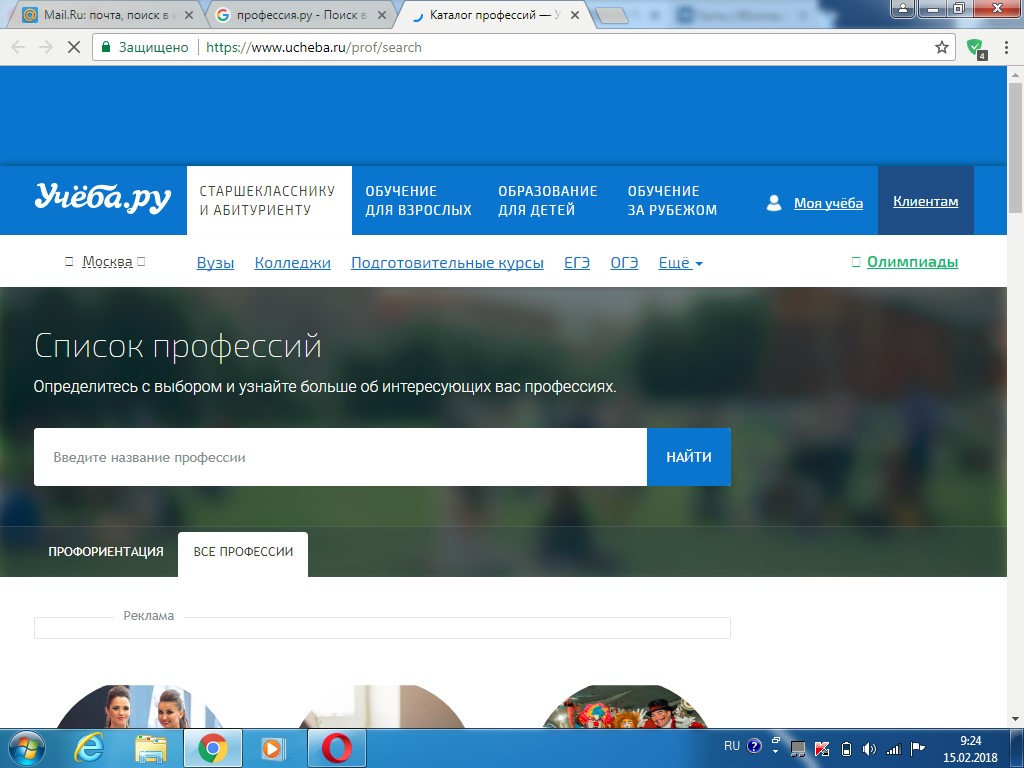Image resolution: width=1024 pixels, height=768 pixels.
Task: Open the ЕГЭ link
Action: click(x=577, y=263)
